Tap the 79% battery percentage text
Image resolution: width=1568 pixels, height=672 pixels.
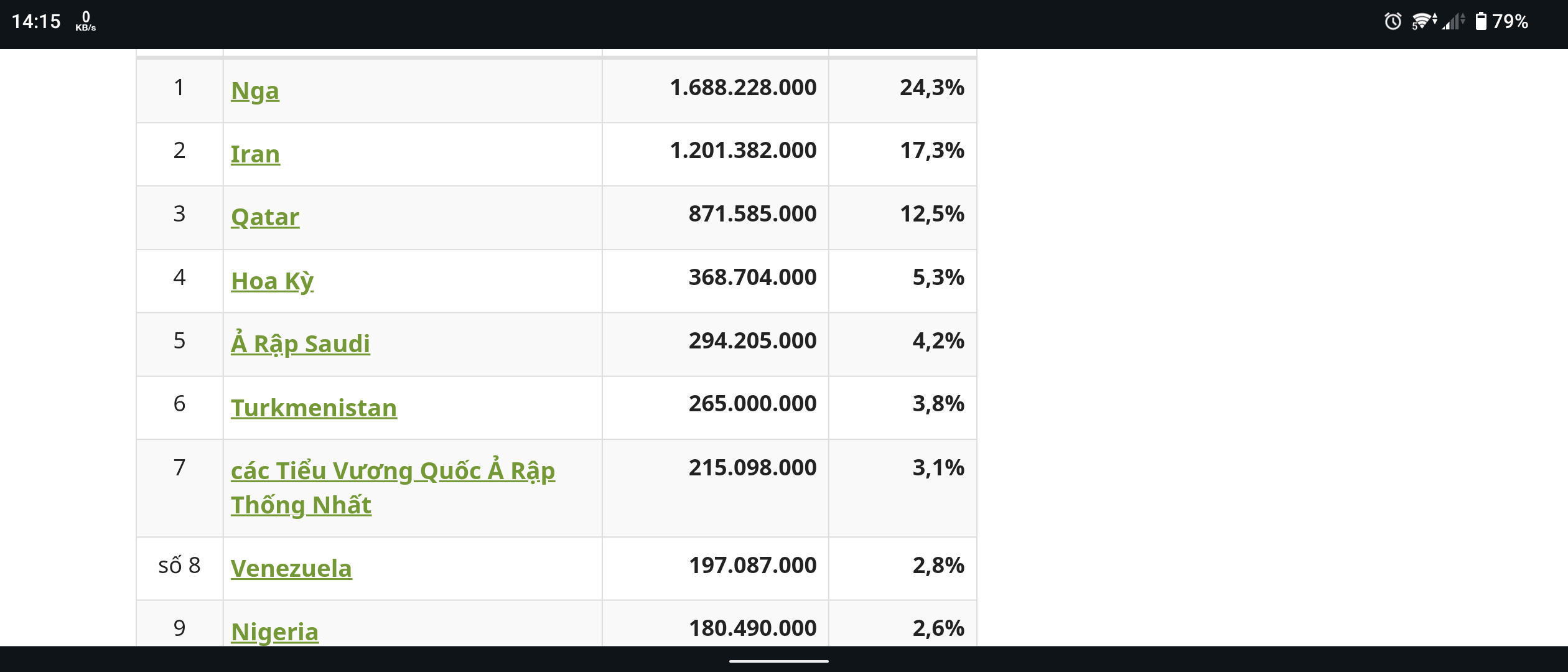point(1510,22)
